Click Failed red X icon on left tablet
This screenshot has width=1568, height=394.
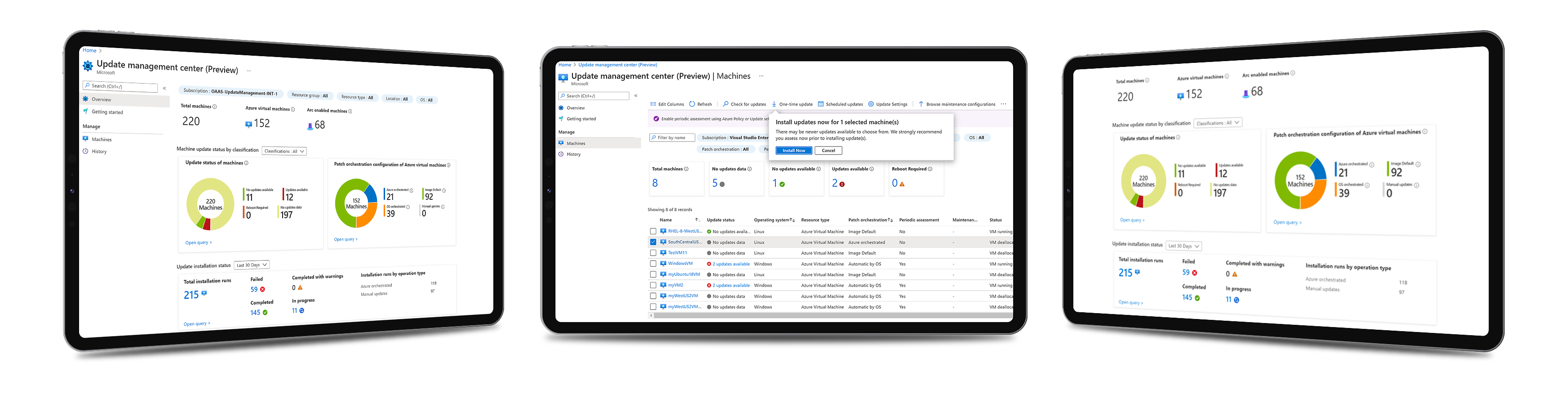click(262, 289)
